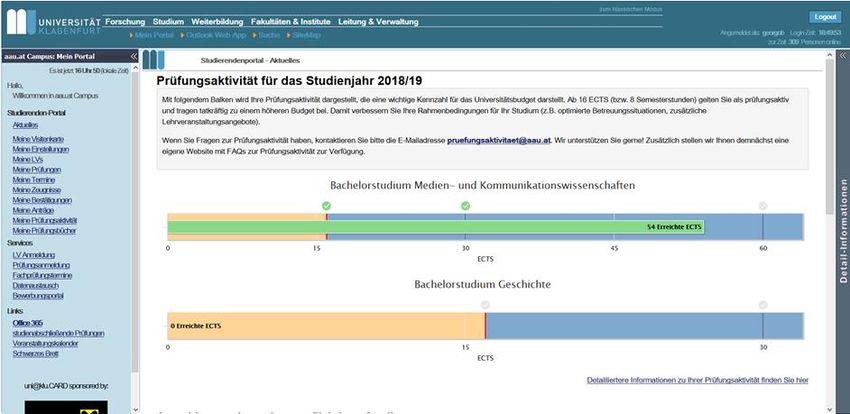
Task: Collapse the Detail-Informationen panel chevron
Action: click(x=840, y=56)
